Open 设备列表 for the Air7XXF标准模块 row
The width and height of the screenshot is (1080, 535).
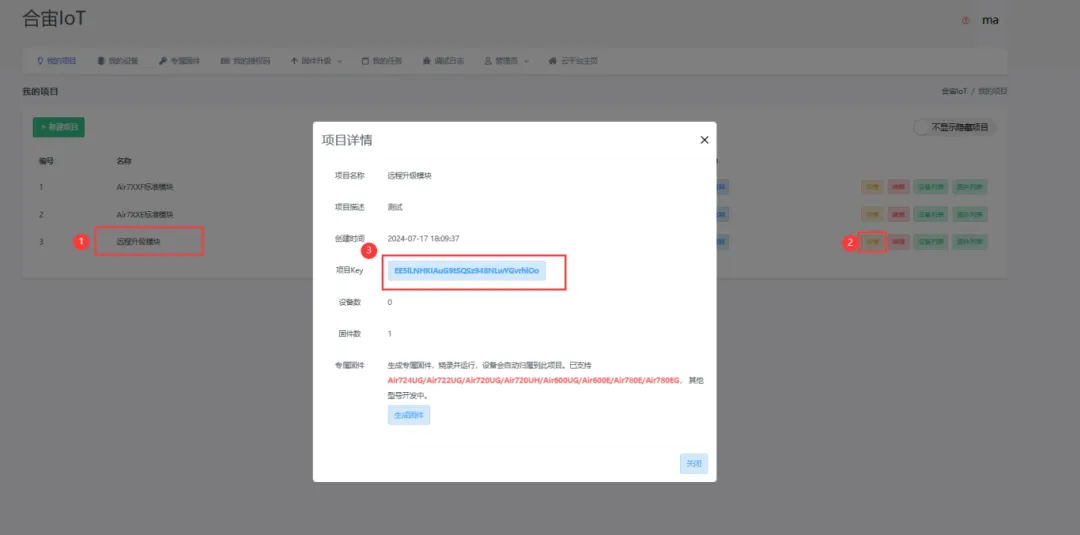pyautogui.click(x=931, y=187)
